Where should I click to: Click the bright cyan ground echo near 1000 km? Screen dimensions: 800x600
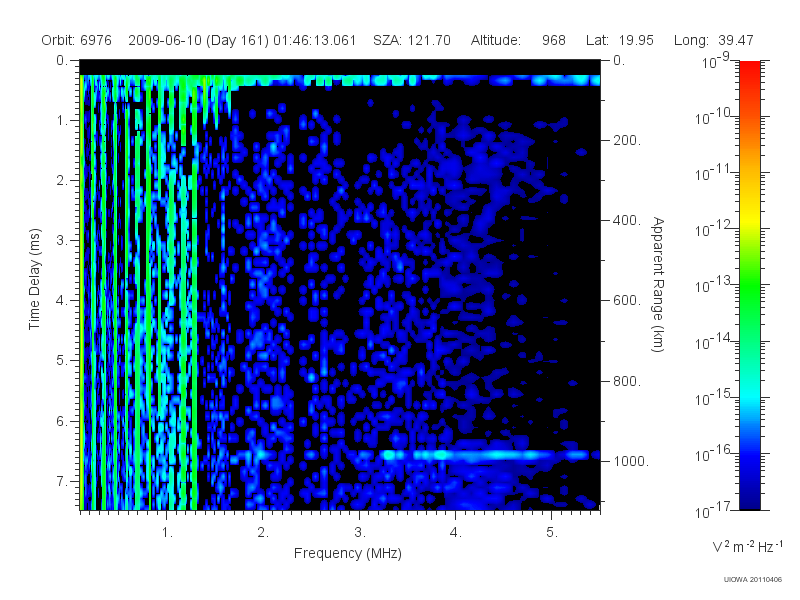485,454
